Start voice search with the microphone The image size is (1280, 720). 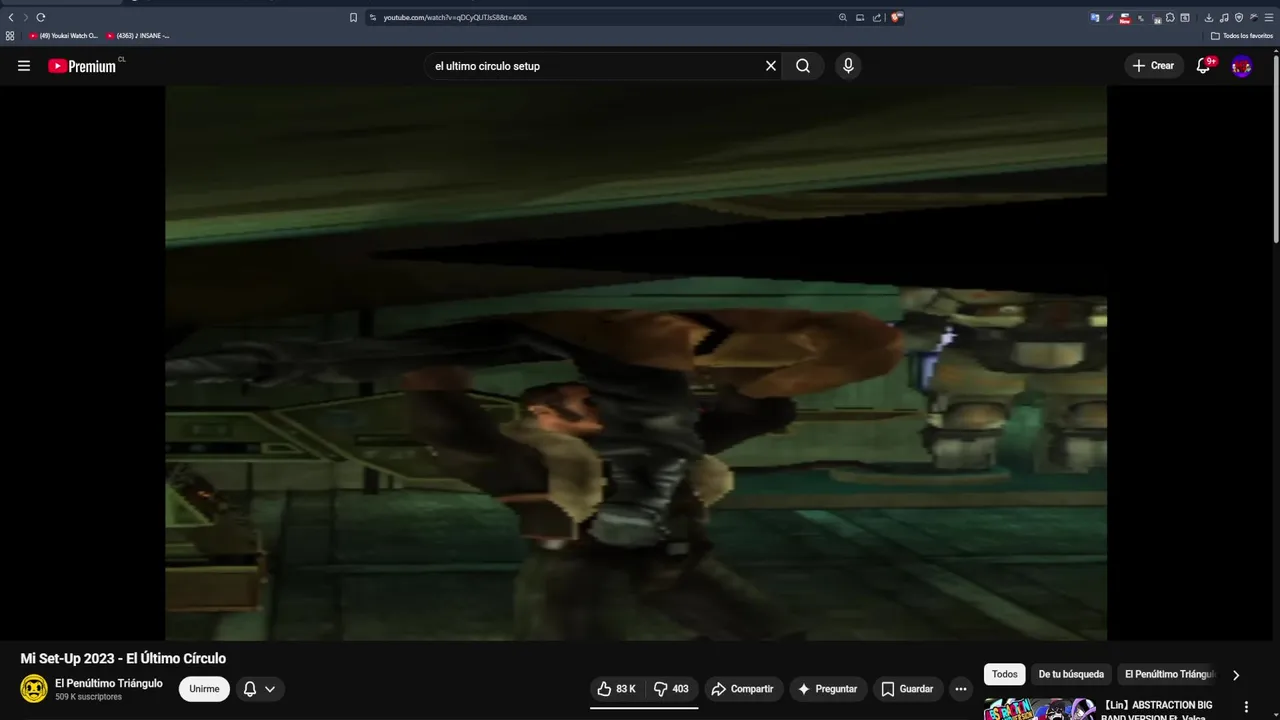coord(848,66)
